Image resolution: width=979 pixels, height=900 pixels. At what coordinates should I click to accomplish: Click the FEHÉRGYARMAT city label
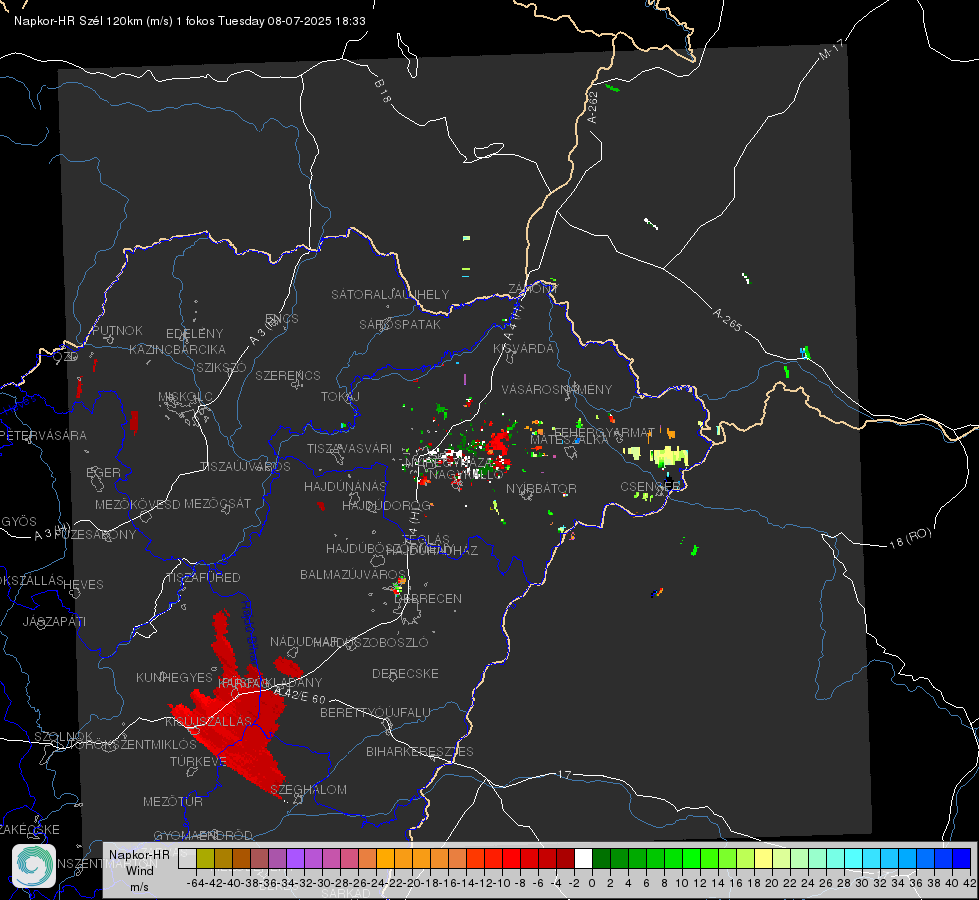pos(604,432)
